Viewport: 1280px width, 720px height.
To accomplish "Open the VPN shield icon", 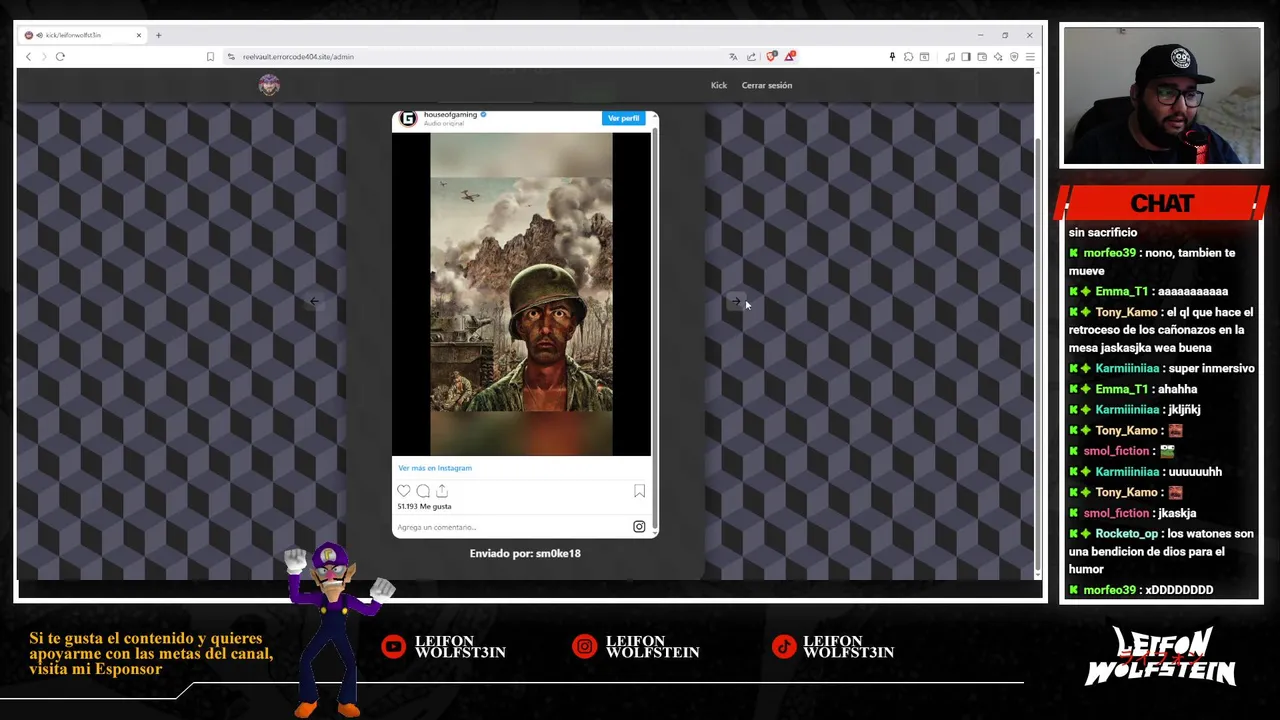I will click(1014, 56).
